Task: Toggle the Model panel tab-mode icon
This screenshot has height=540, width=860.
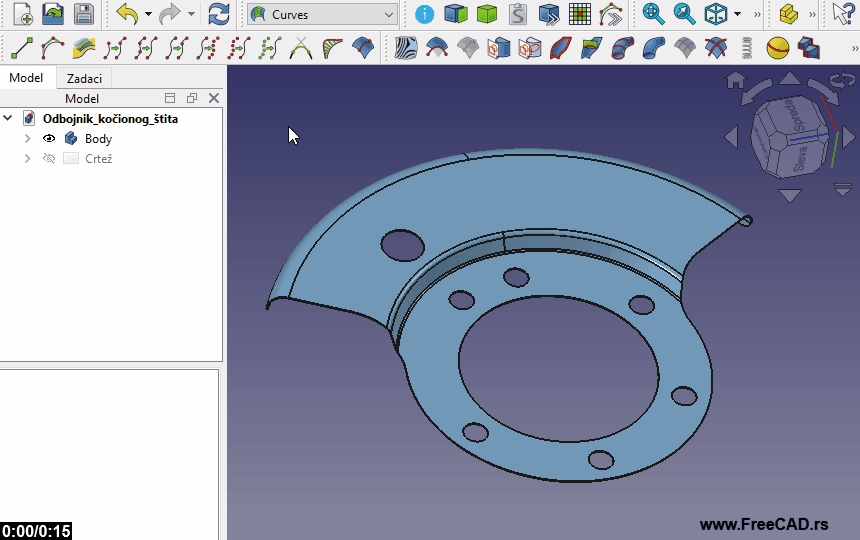Action: pos(170,98)
